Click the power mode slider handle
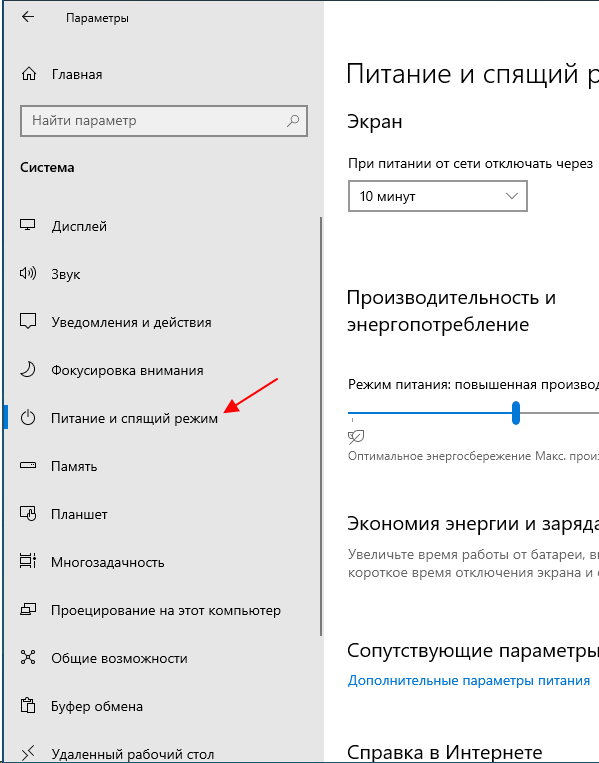This screenshot has width=599, height=763. pyautogui.click(x=516, y=413)
